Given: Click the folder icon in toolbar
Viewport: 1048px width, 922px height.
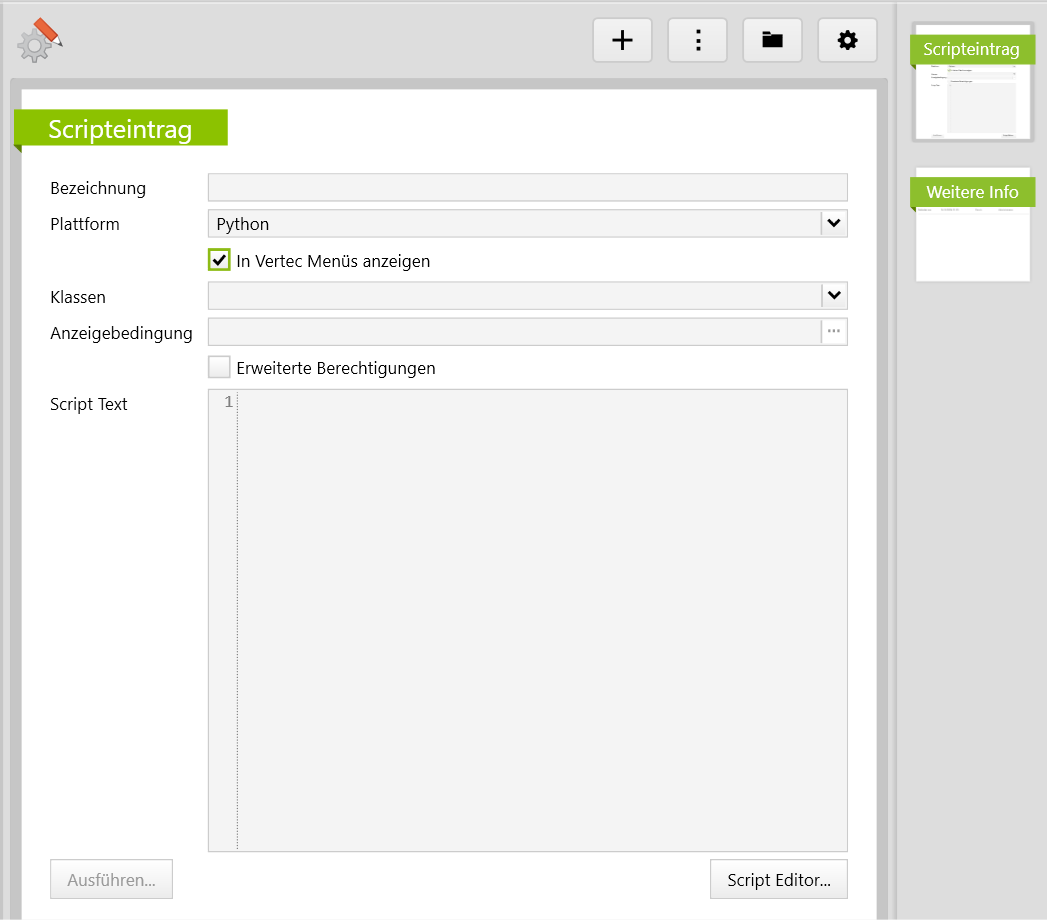Looking at the screenshot, I should [x=772, y=40].
